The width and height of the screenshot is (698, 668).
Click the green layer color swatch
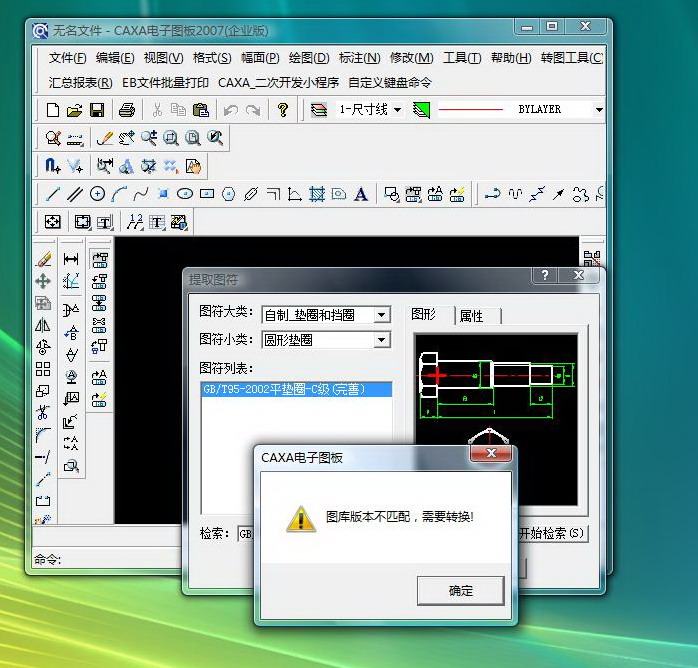pyautogui.click(x=421, y=109)
